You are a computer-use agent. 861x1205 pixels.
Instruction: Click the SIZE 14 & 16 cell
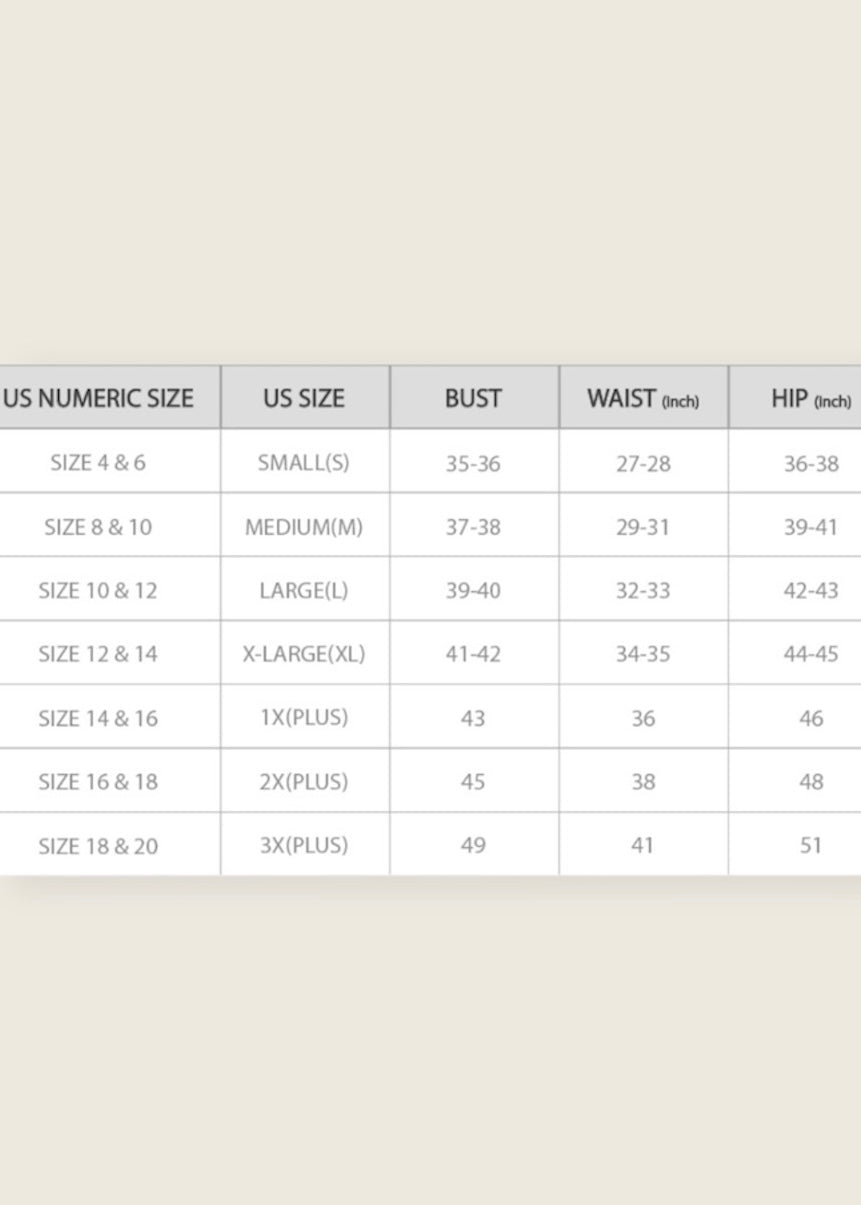pyautogui.click(x=98, y=718)
